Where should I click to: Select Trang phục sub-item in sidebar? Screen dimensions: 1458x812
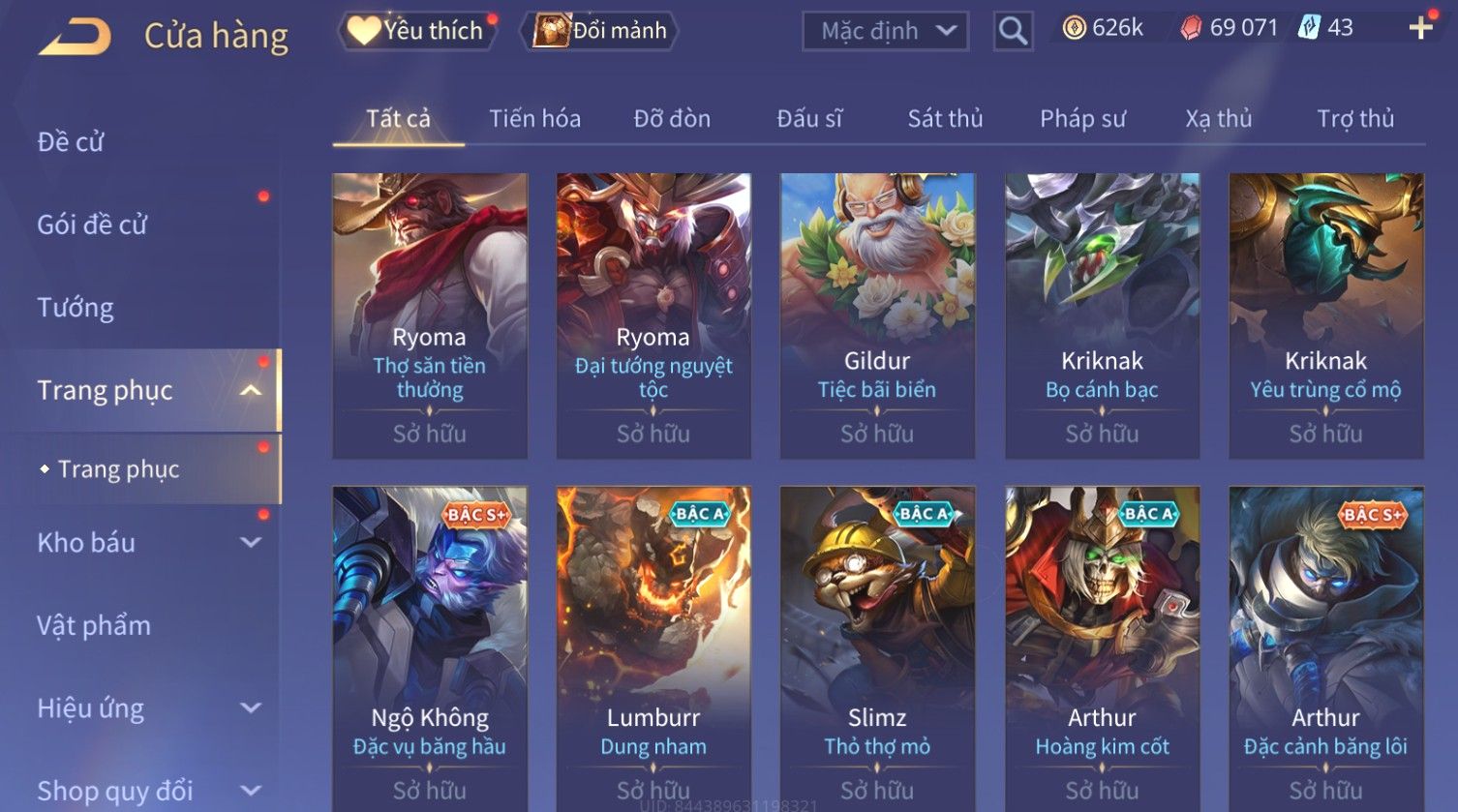pyautogui.click(x=118, y=469)
